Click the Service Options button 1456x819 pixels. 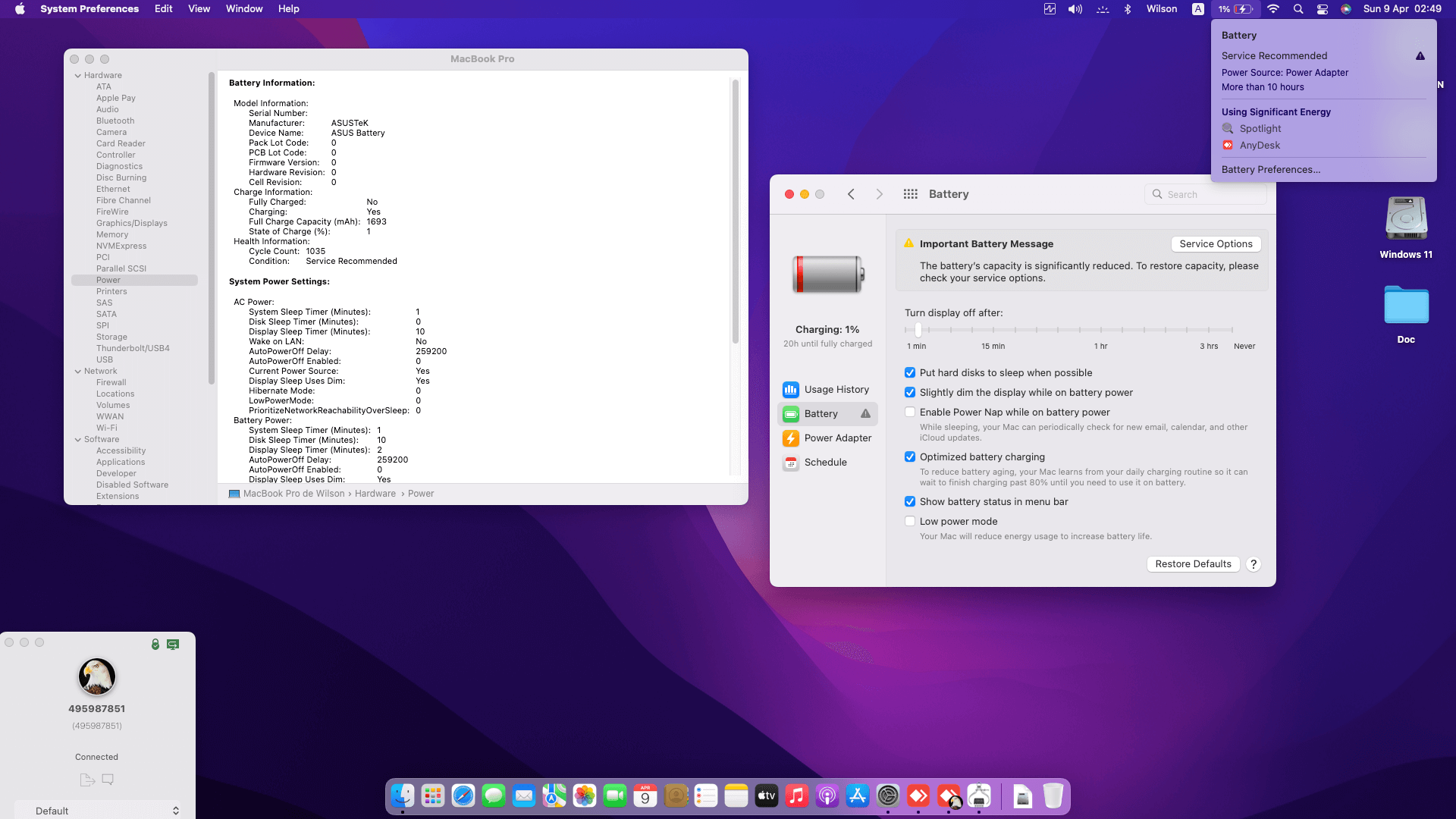(1216, 243)
